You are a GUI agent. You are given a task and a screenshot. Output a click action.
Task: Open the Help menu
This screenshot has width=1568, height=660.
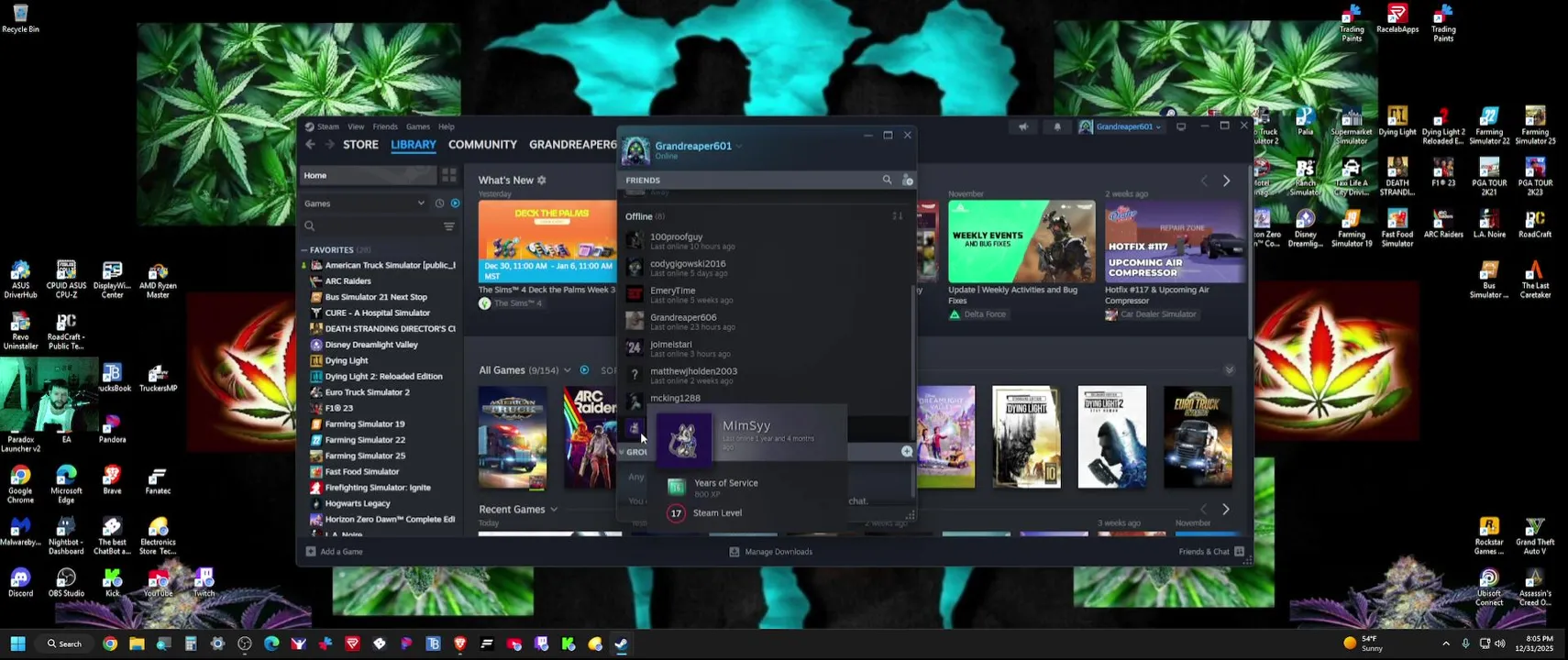(x=447, y=126)
